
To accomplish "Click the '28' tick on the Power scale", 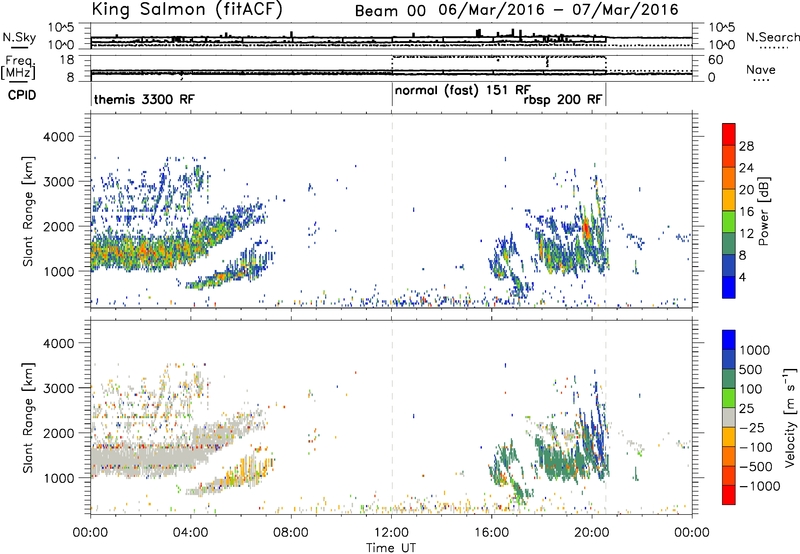I will [x=746, y=146].
